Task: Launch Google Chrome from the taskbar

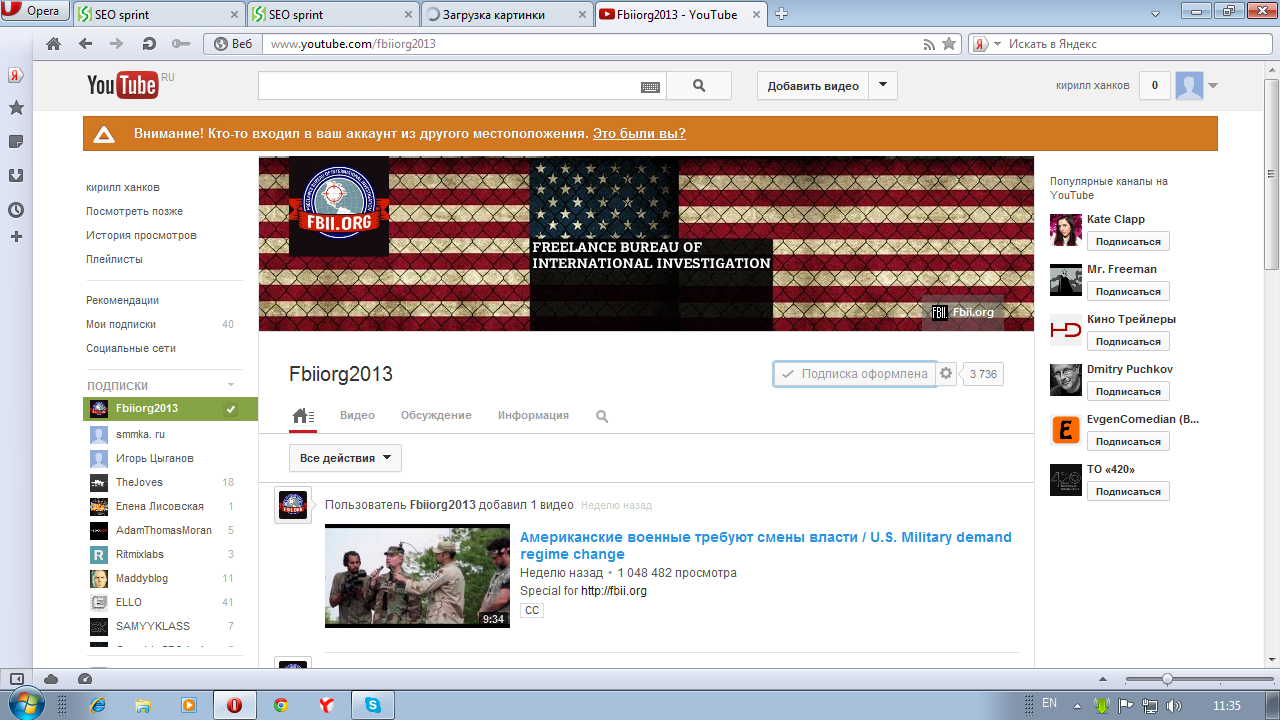Action: point(281,705)
